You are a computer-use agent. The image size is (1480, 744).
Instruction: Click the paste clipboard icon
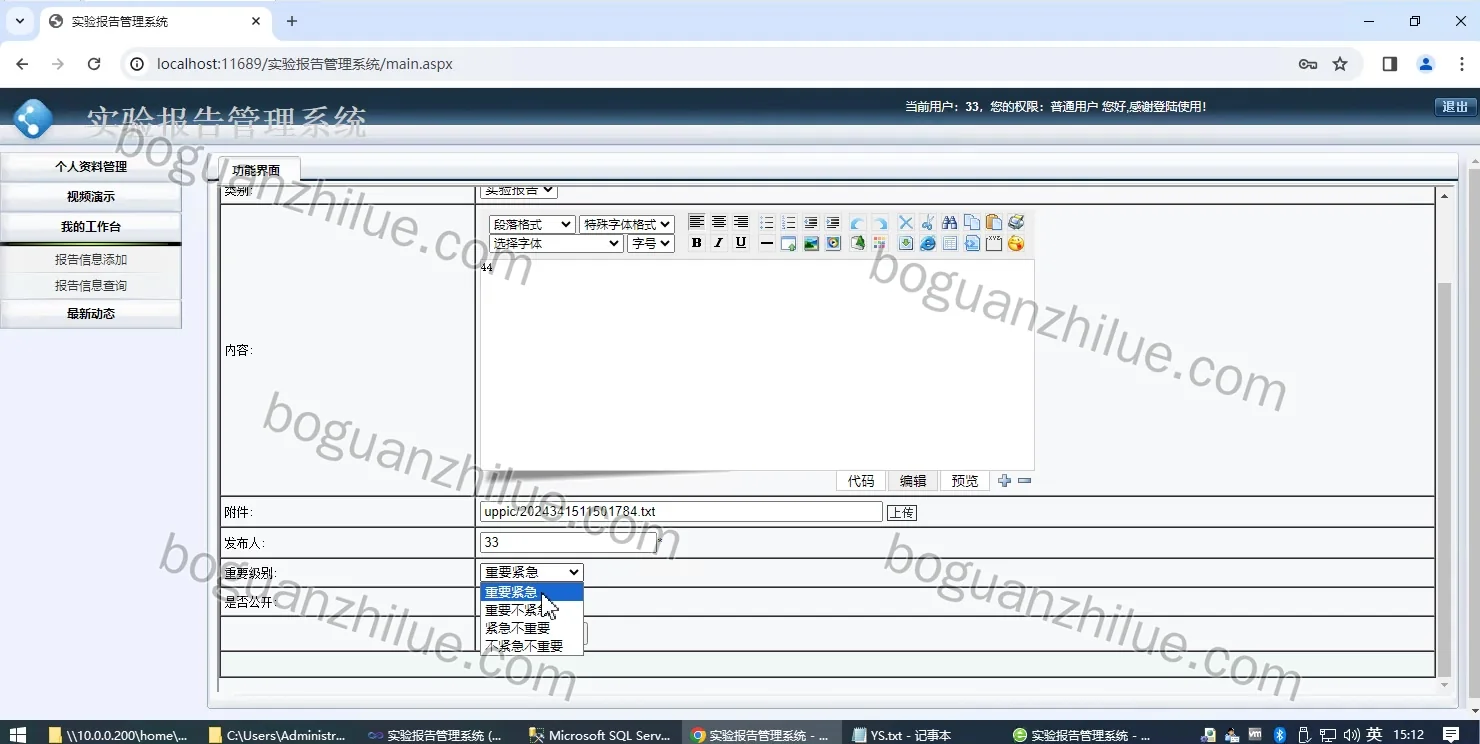994,222
